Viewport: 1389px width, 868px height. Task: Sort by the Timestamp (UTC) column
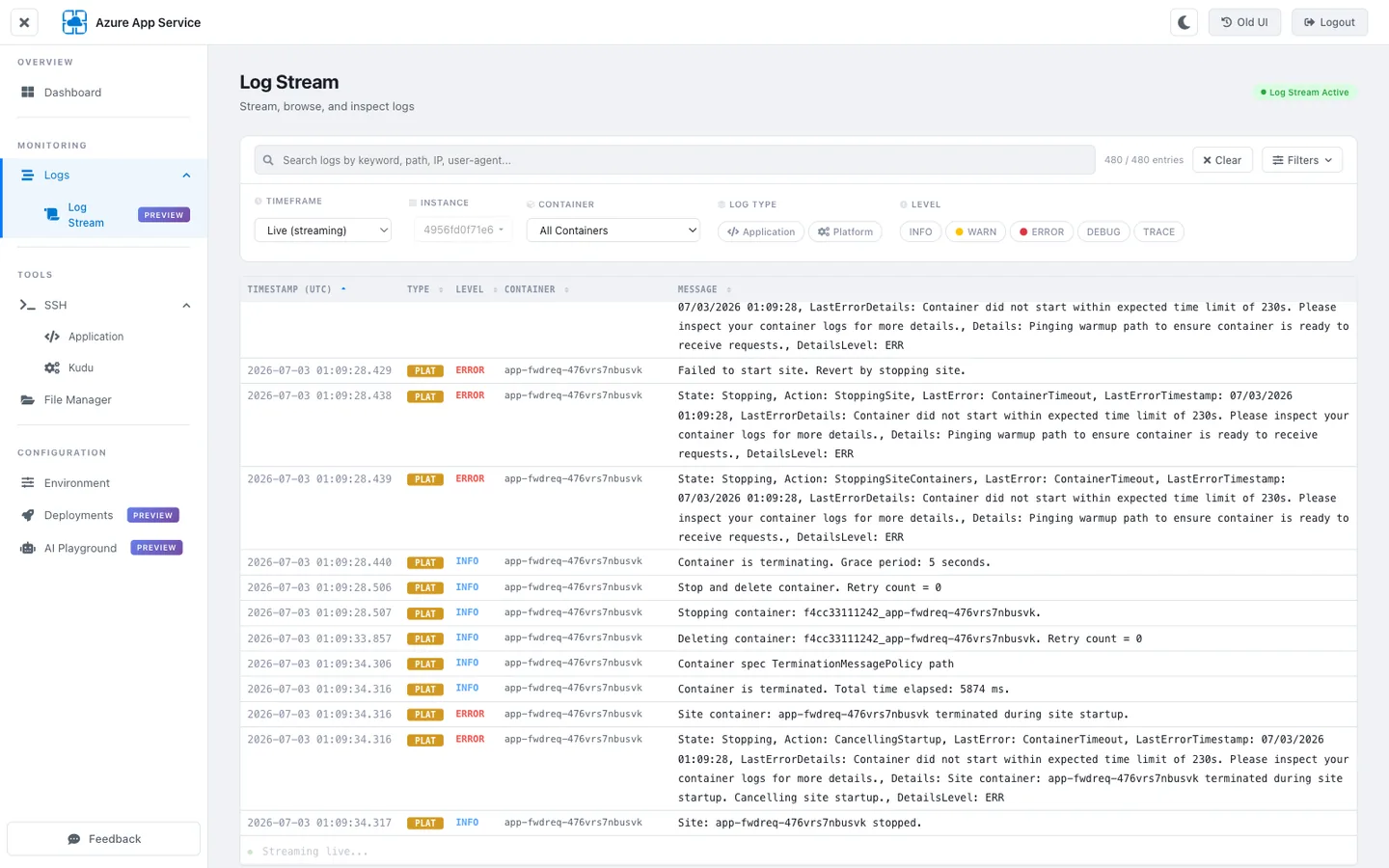296,289
